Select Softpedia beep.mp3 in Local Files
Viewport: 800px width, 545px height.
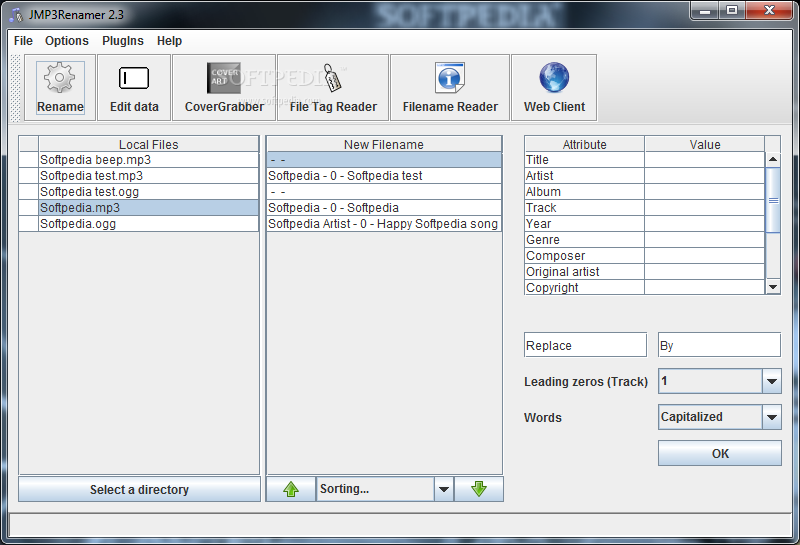[x=148, y=160]
